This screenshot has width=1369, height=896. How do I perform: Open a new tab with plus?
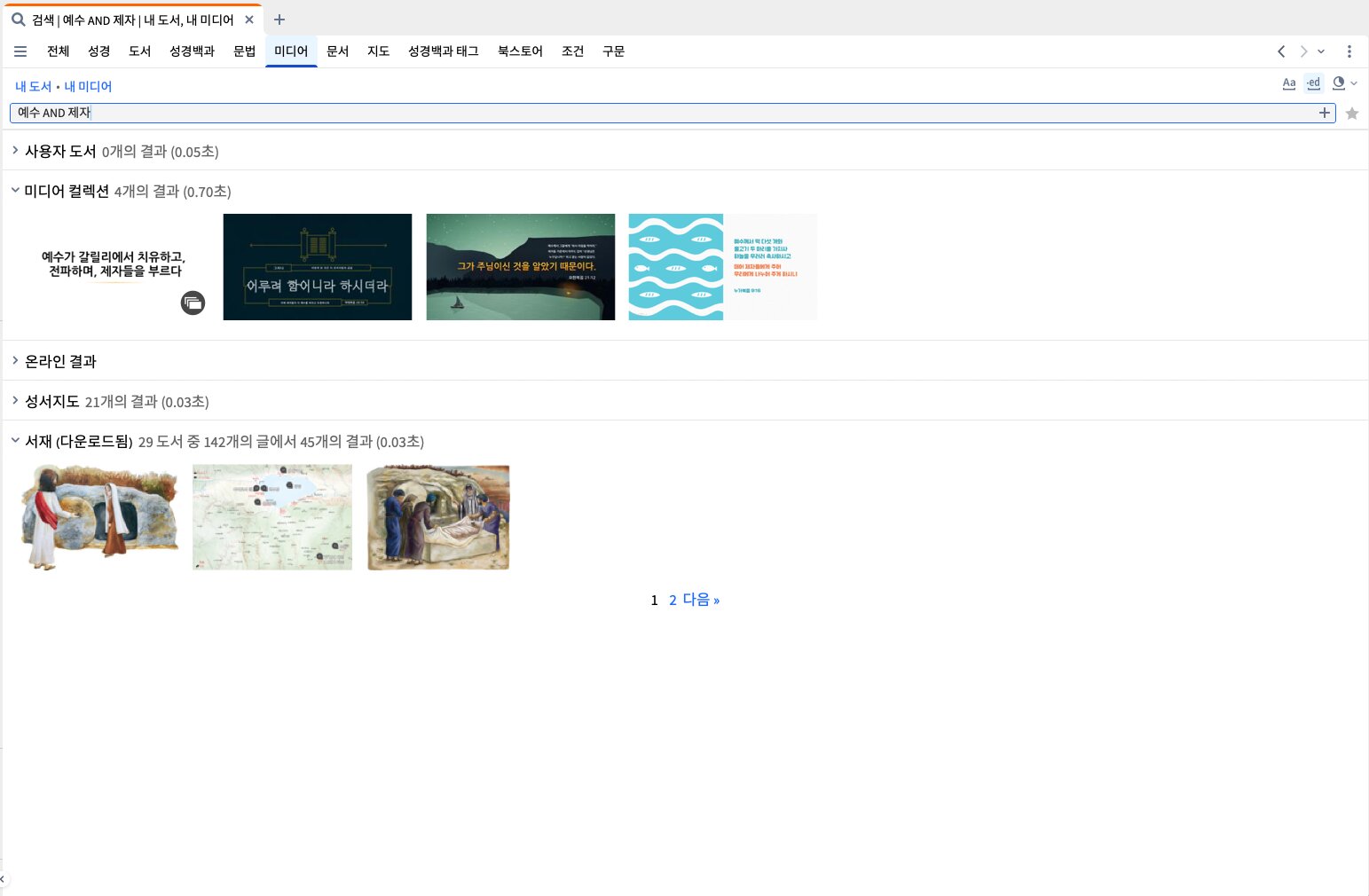(279, 20)
